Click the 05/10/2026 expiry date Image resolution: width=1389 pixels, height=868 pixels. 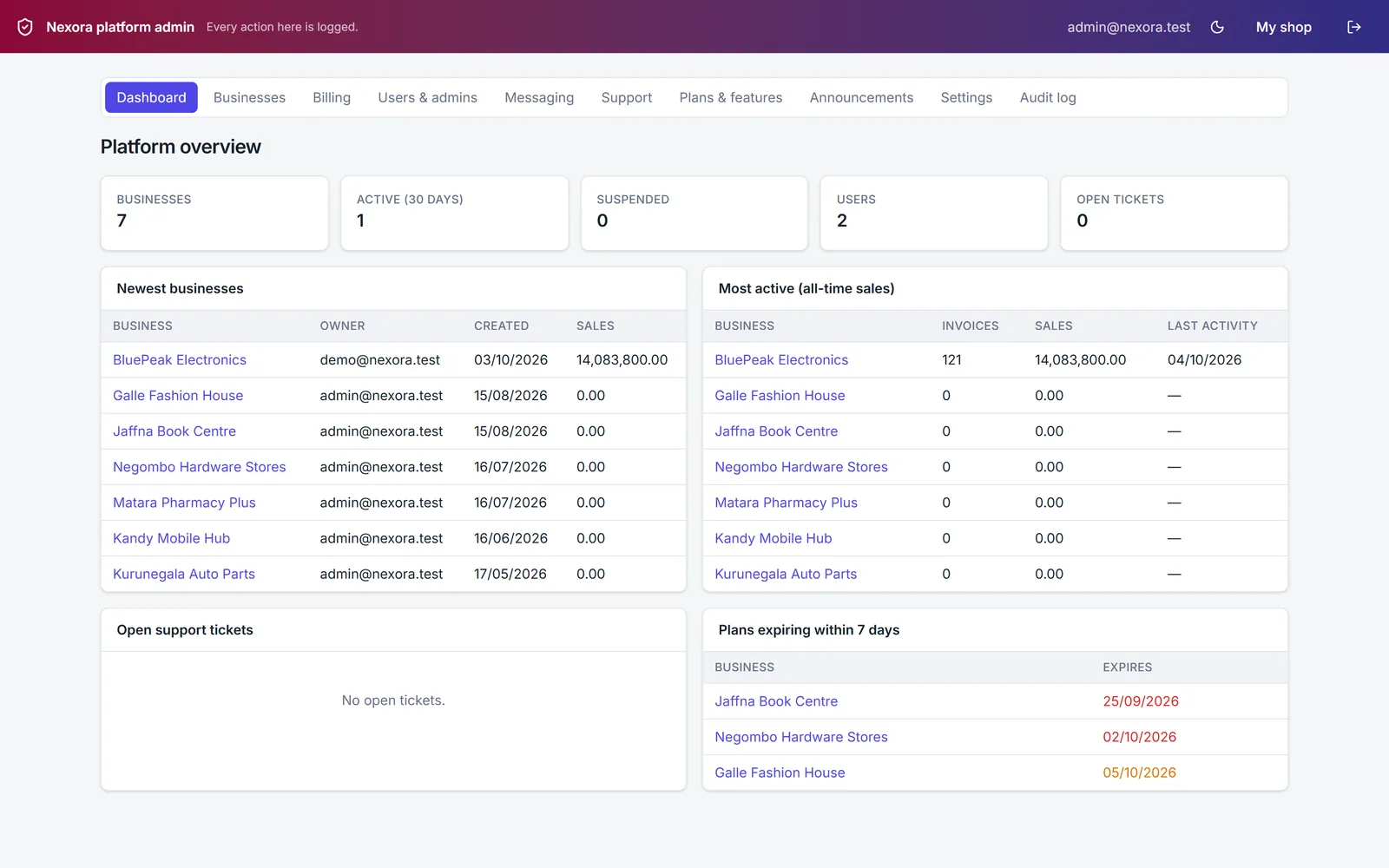tap(1139, 772)
